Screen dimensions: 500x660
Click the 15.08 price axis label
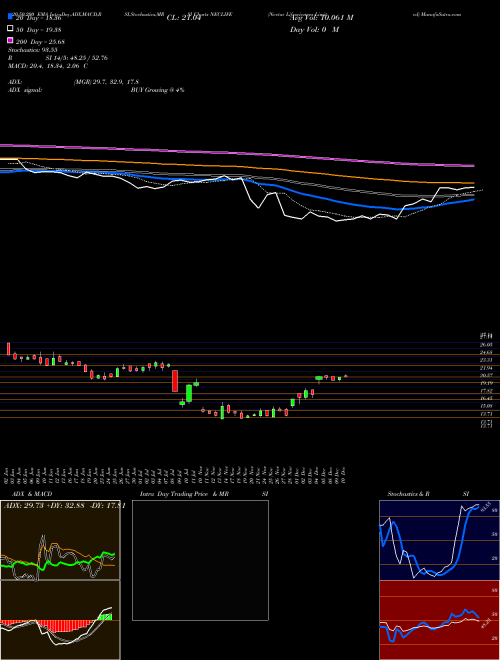tap(487, 406)
